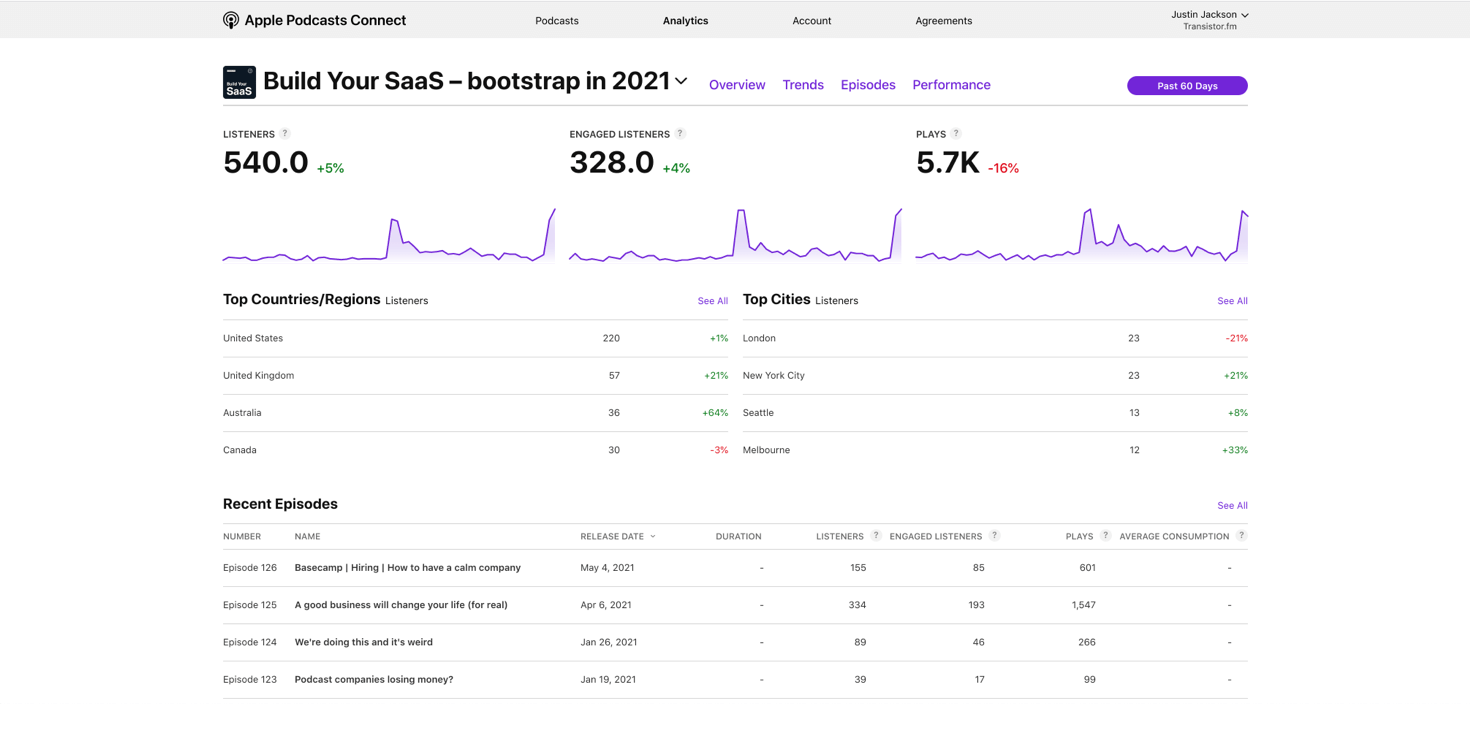Open episode 'Basecamp | Hiring | How to have a calm company'

click(407, 568)
